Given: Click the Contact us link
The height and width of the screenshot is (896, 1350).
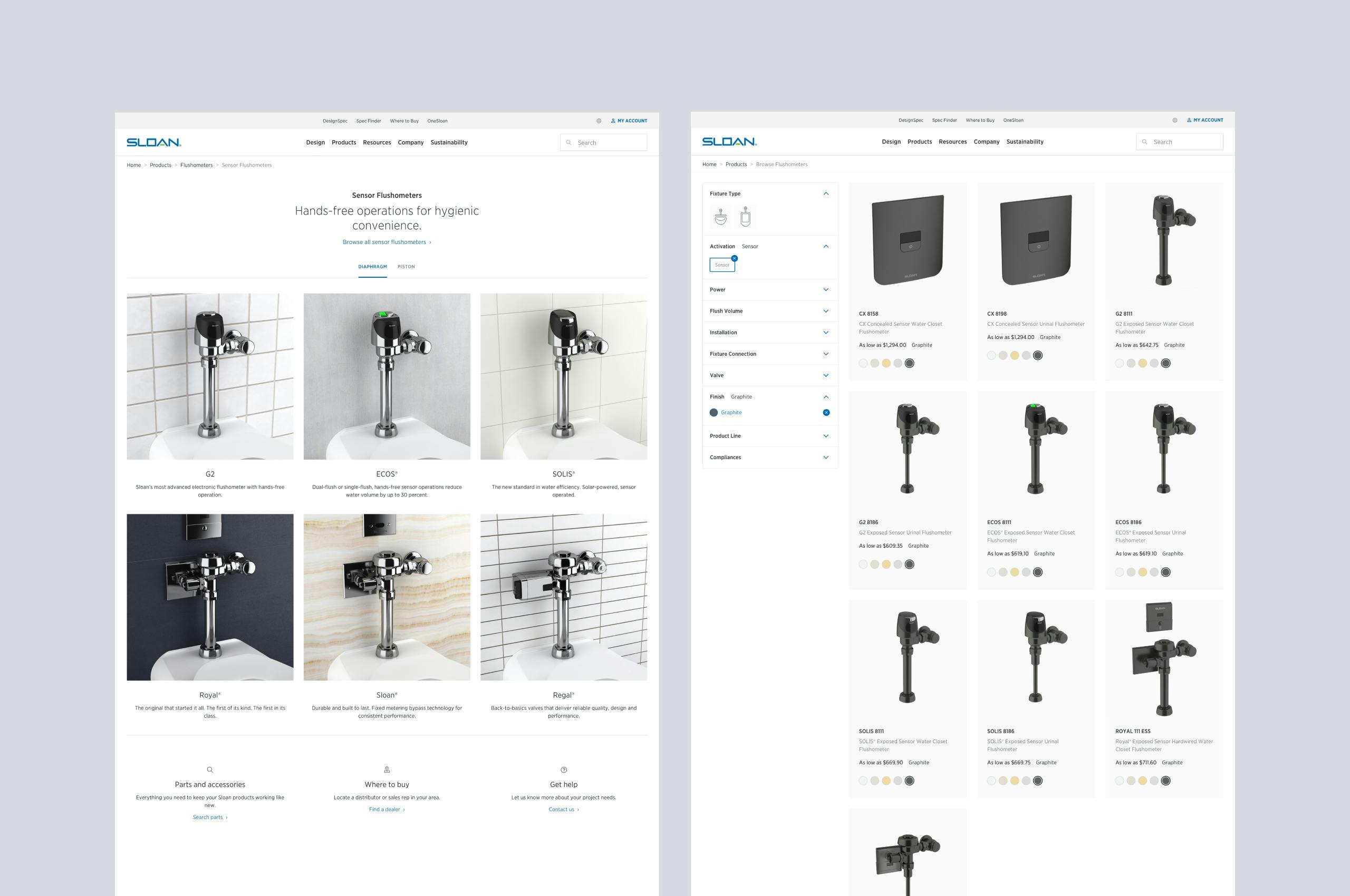Looking at the screenshot, I should click(564, 810).
